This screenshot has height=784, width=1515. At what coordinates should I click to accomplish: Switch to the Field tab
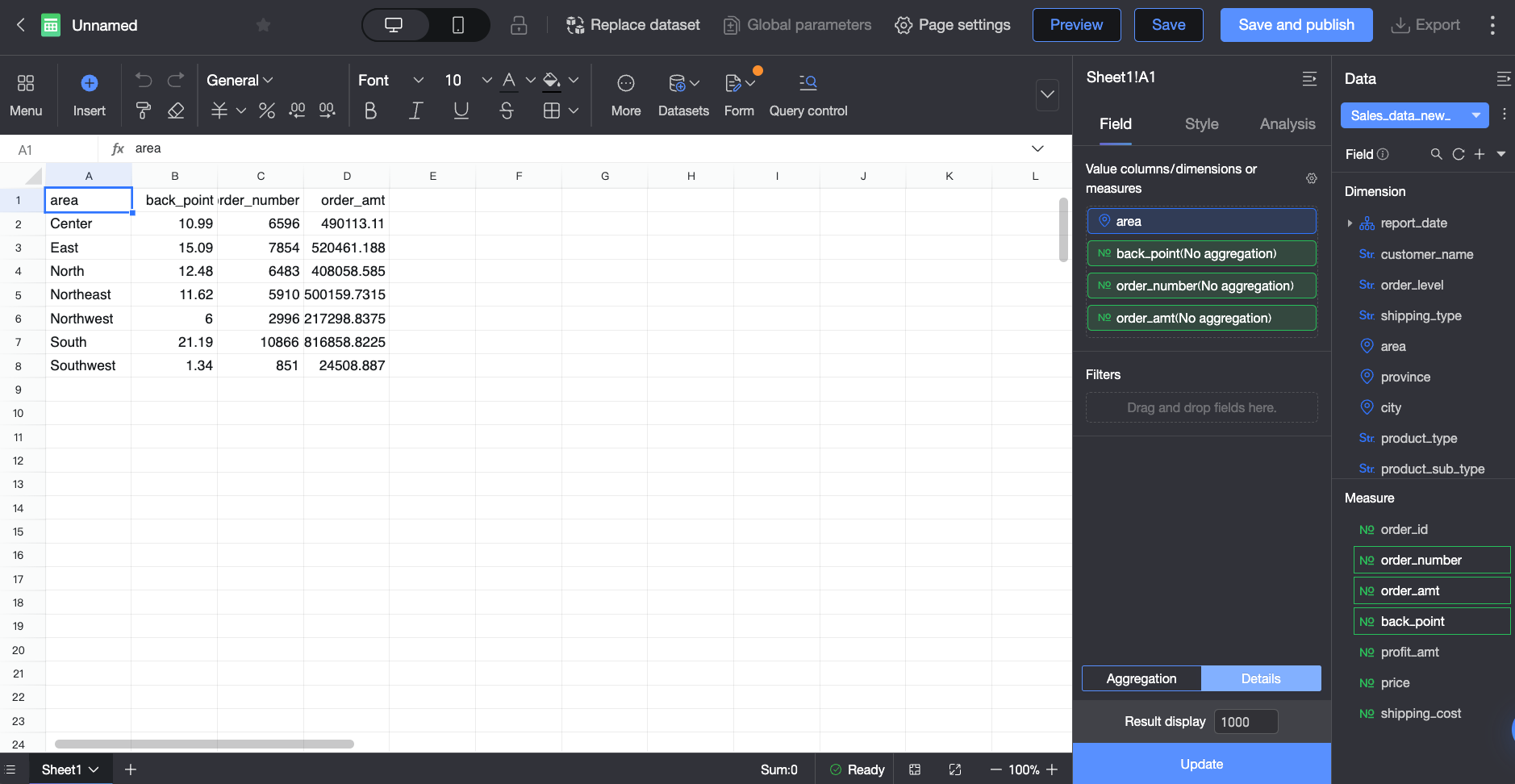(x=1116, y=124)
